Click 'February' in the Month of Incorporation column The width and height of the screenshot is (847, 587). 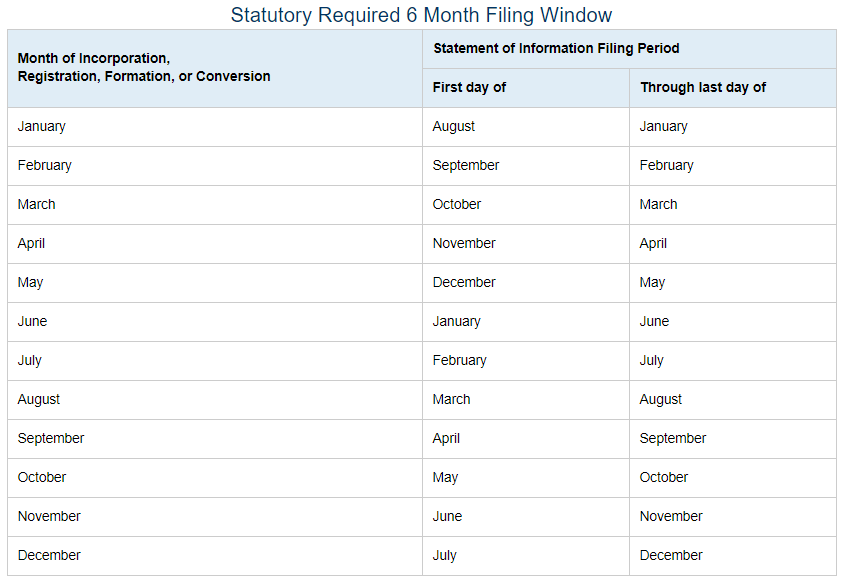point(45,165)
